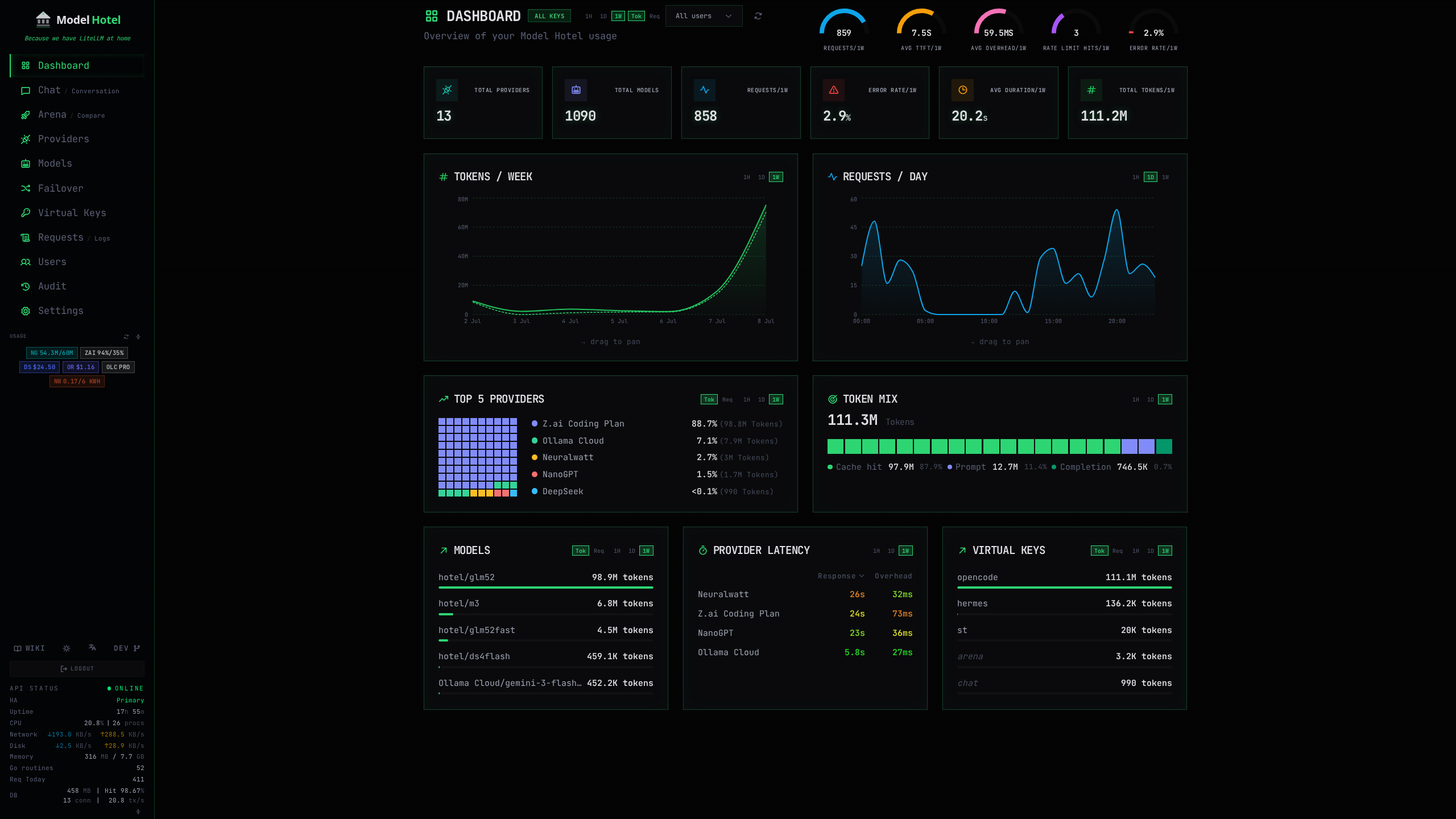Open the Users page
The image size is (1456, 819).
click(x=77, y=262)
